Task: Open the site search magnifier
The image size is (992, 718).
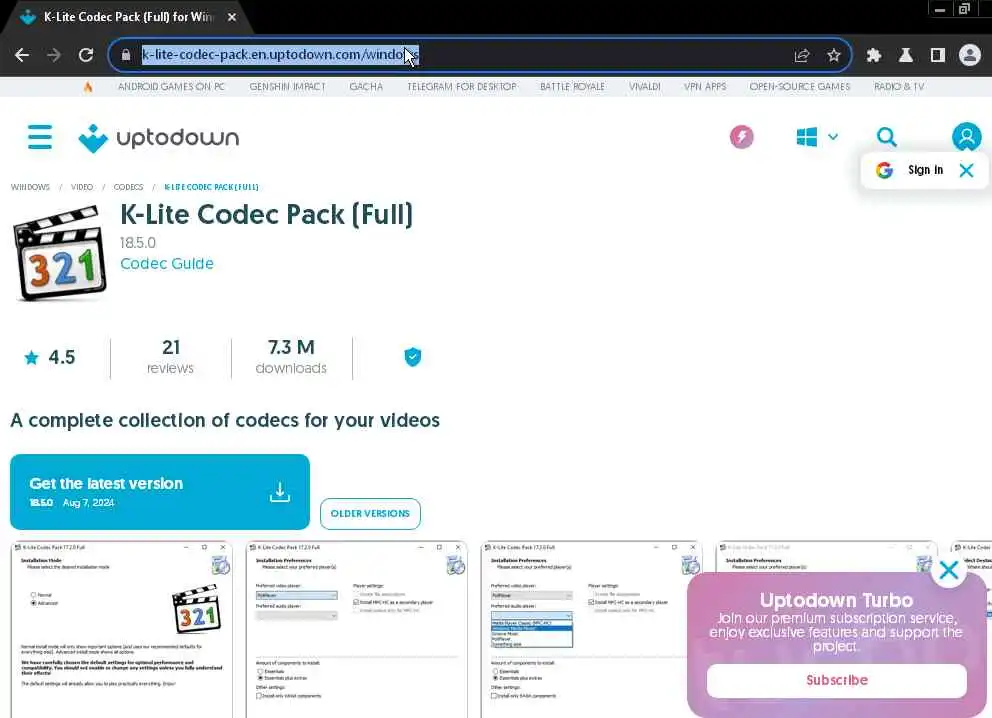Action: pos(886,137)
